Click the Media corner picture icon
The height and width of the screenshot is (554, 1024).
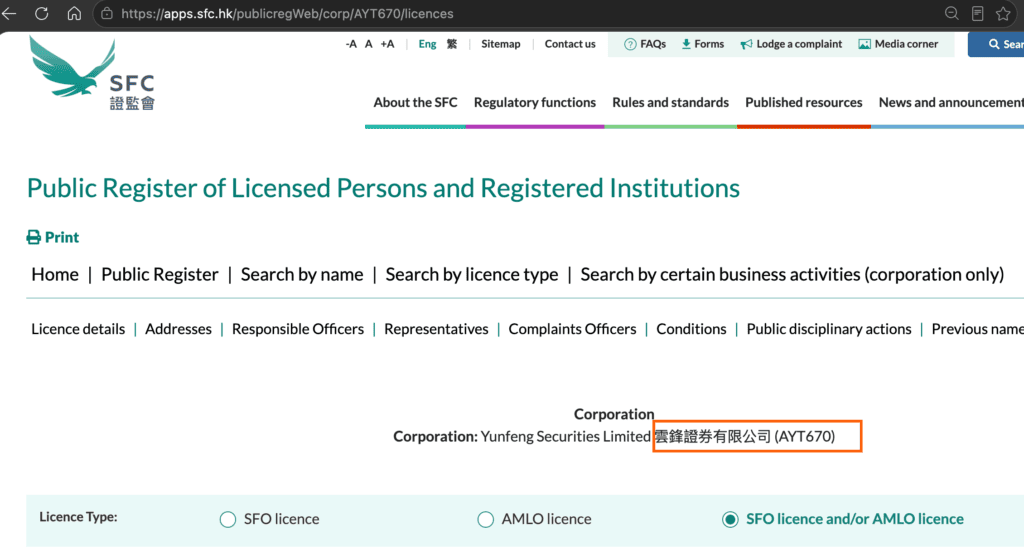coord(864,44)
